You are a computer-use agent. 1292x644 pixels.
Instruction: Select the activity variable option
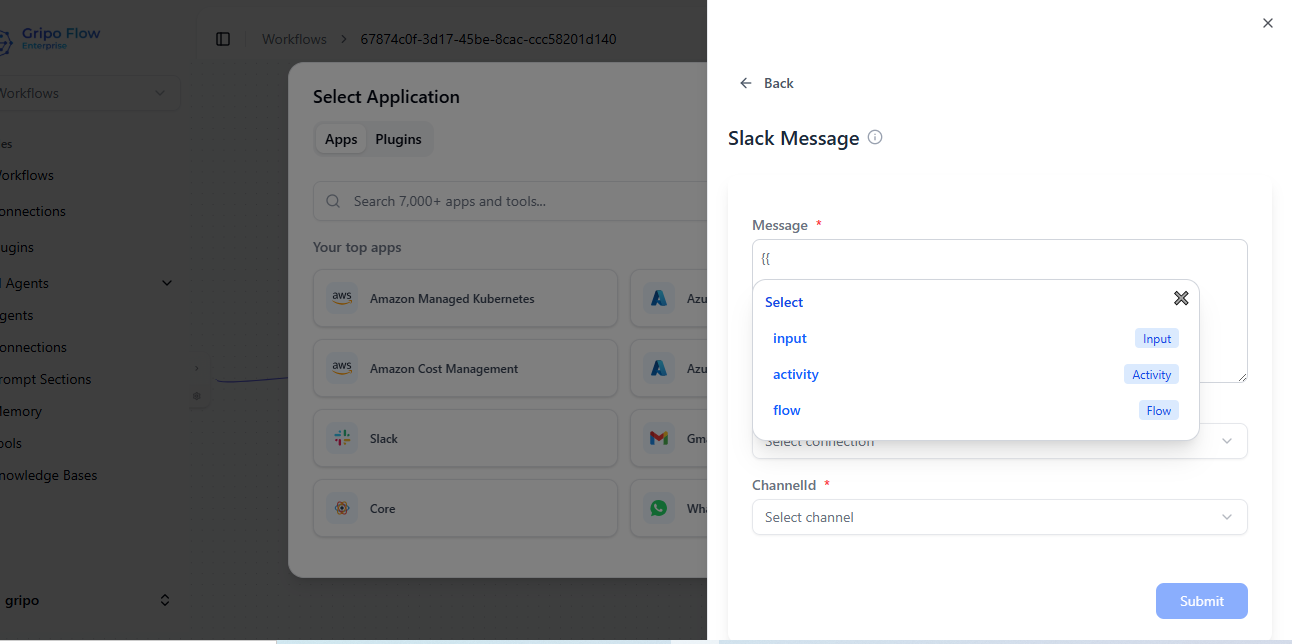pos(796,374)
